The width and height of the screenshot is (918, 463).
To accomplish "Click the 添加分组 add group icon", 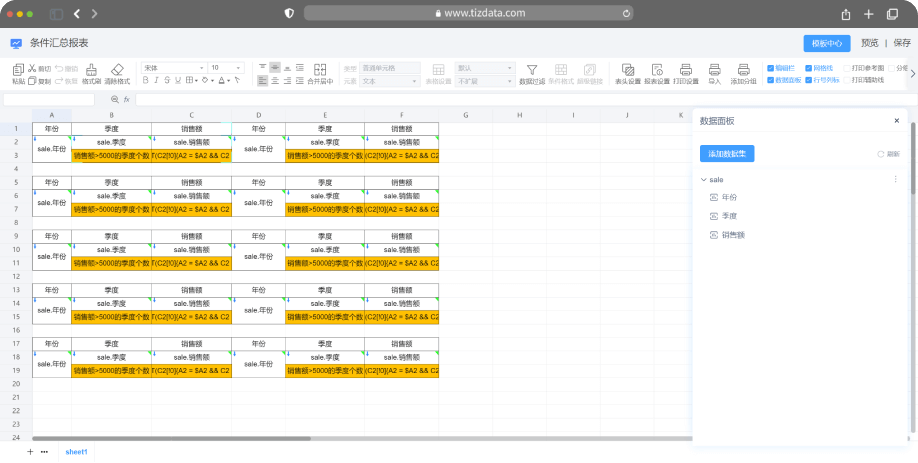I will [743, 69].
